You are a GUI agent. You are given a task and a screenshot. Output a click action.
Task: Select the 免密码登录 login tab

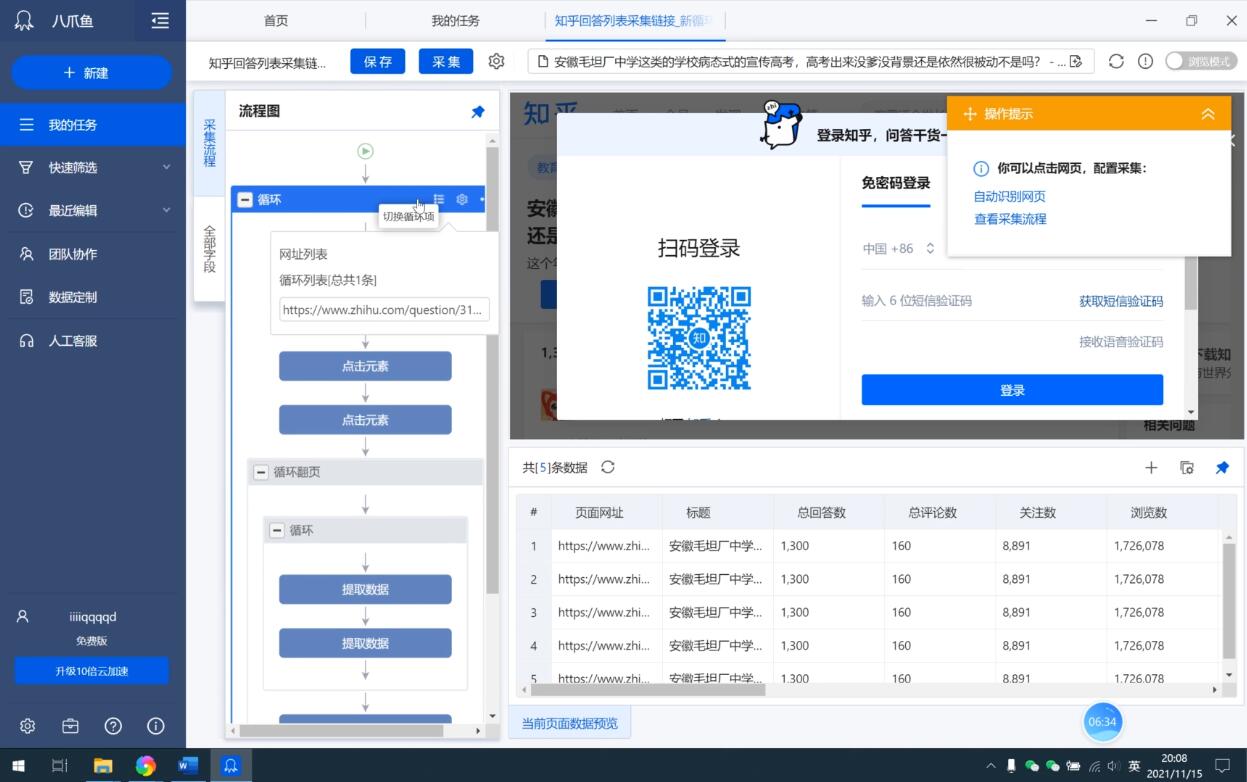point(896,183)
